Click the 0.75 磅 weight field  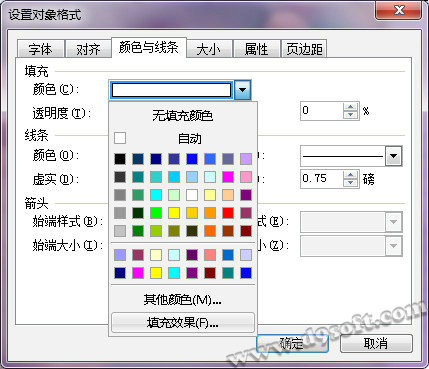pyautogui.click(x=322, y=179)
